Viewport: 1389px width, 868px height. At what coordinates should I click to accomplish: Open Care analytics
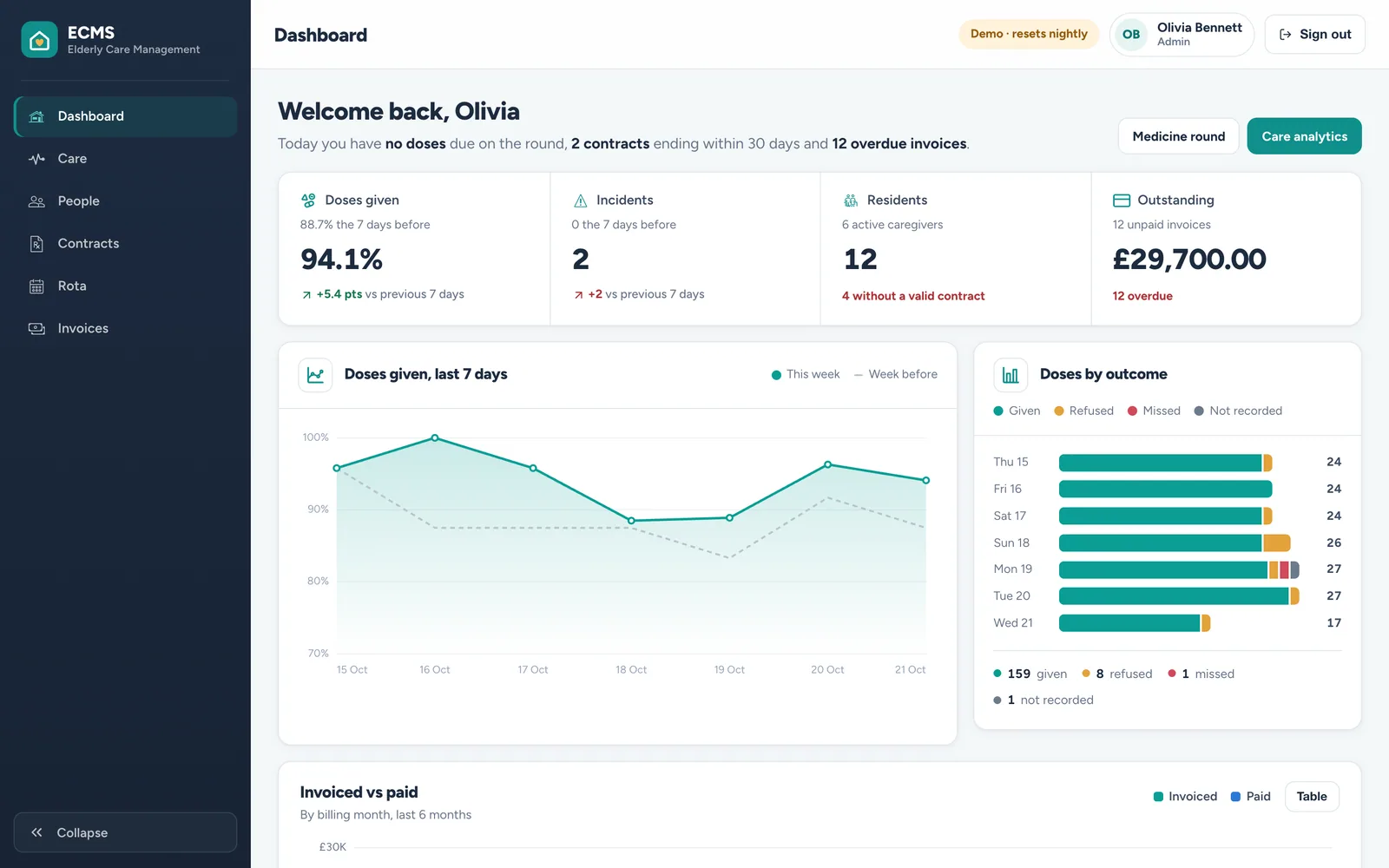tap(1304, 136)
